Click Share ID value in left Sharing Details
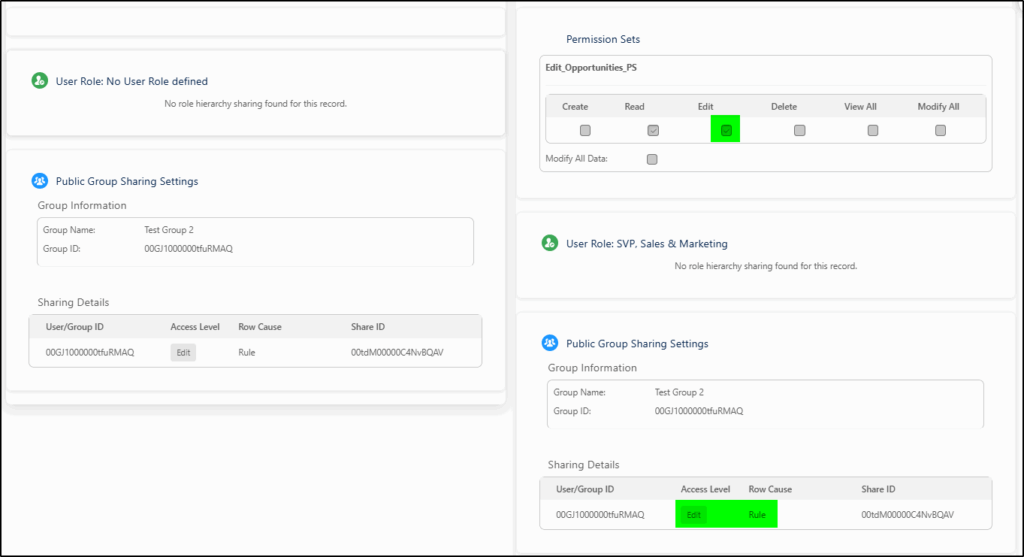Viewport: 1024px width, 557px height. (400, 353)
